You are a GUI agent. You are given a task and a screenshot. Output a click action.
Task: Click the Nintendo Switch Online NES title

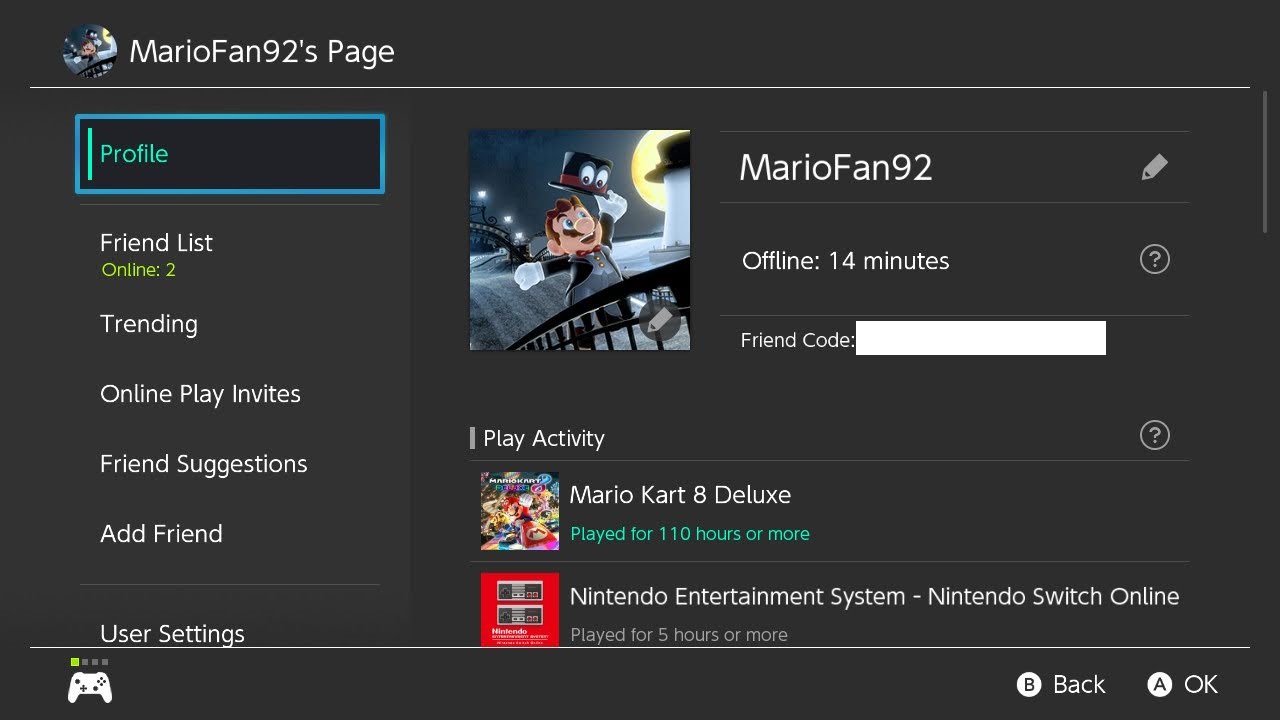[874, 597]
